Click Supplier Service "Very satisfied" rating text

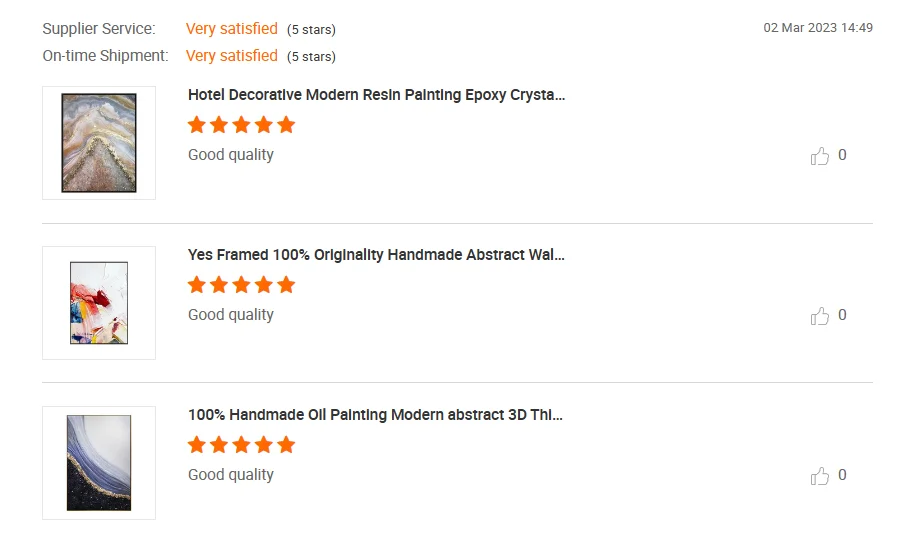pos(231,29)
